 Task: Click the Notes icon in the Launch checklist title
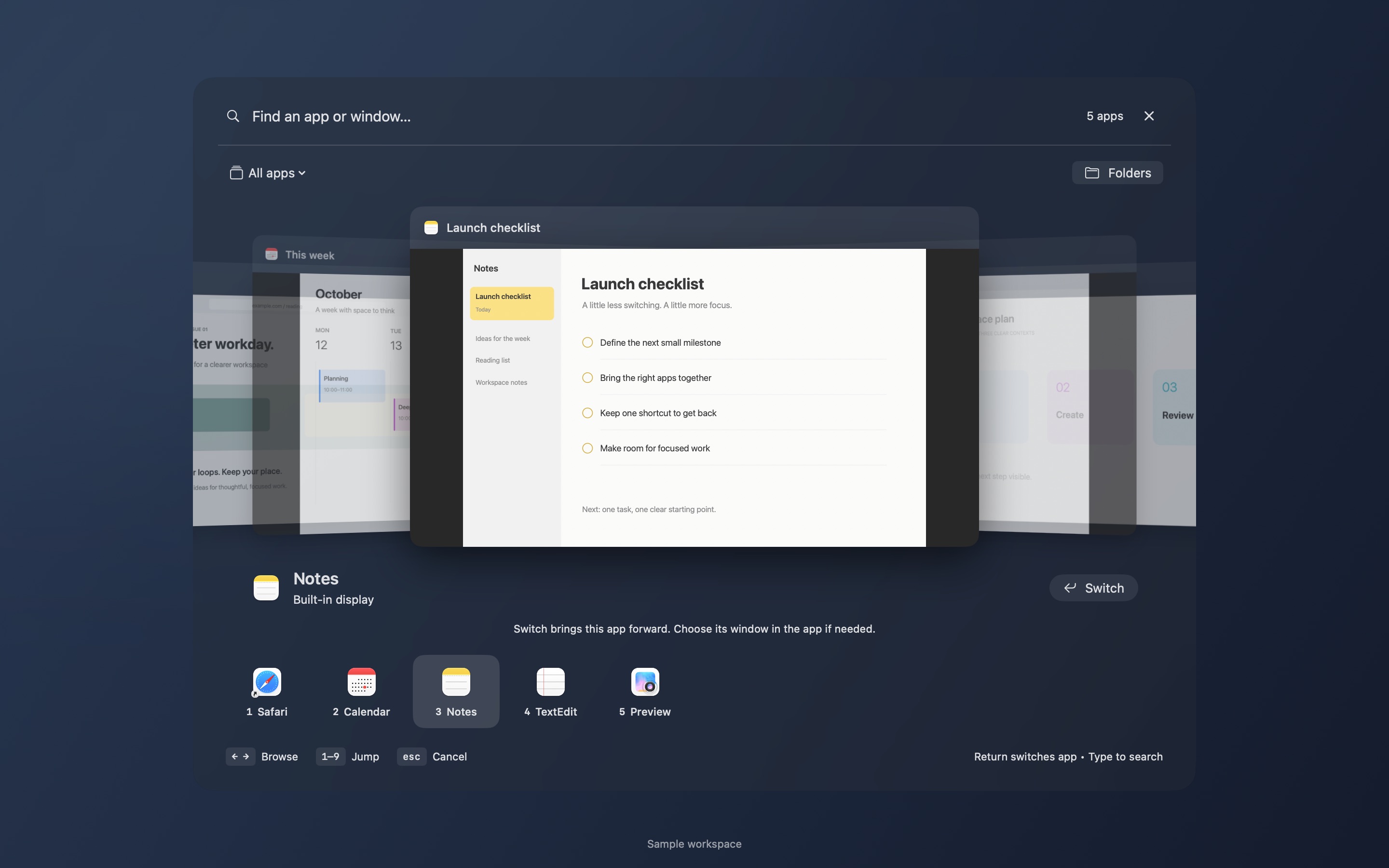click(431, 228)
